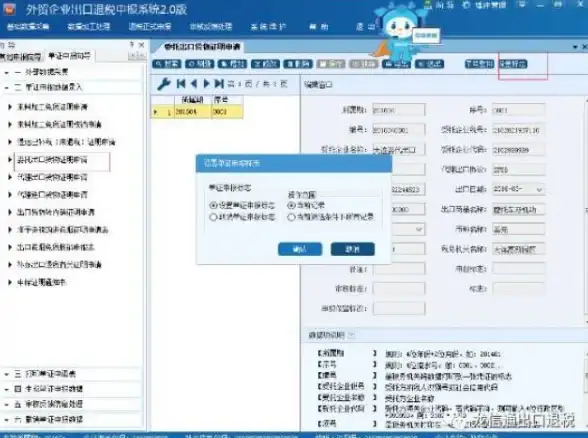Open 代理出口货物证明申请 in the tree
This screenshot has width=588, height=438.
pyautogui.click(x=52, y=177)
